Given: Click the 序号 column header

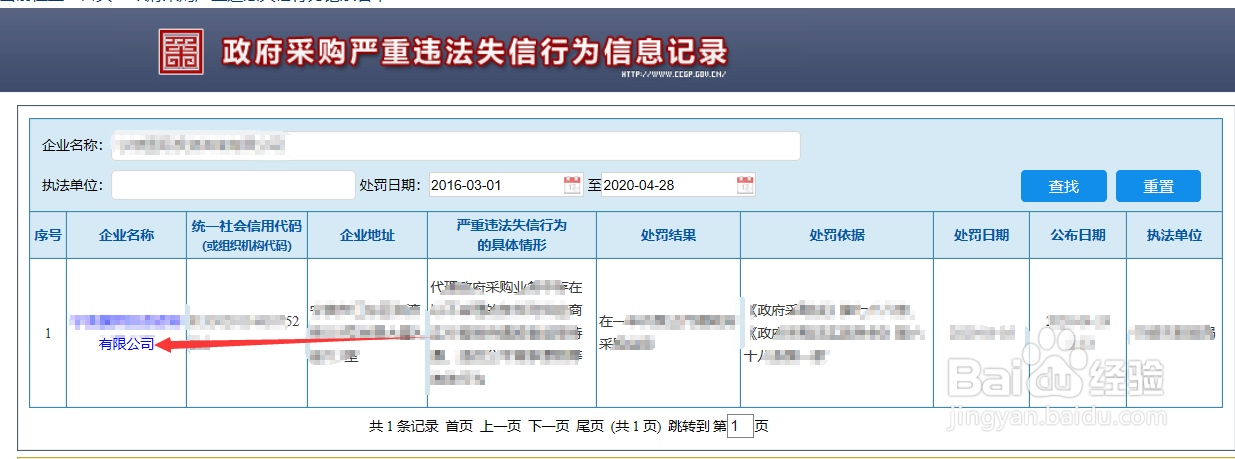Looking at the screenshot, I should [x=48, y=235].
